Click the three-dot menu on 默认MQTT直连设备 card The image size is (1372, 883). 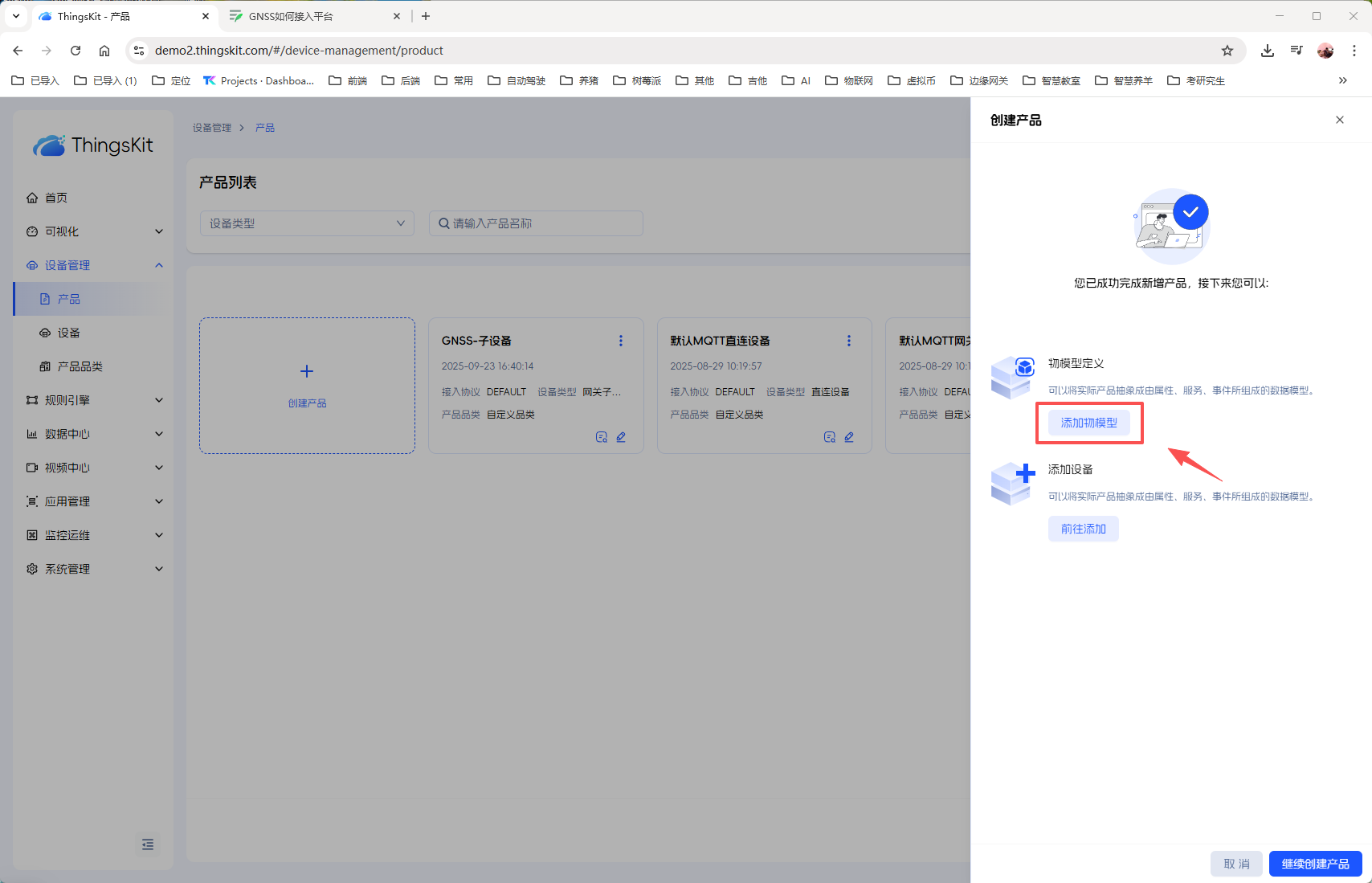tap(848, 341)
